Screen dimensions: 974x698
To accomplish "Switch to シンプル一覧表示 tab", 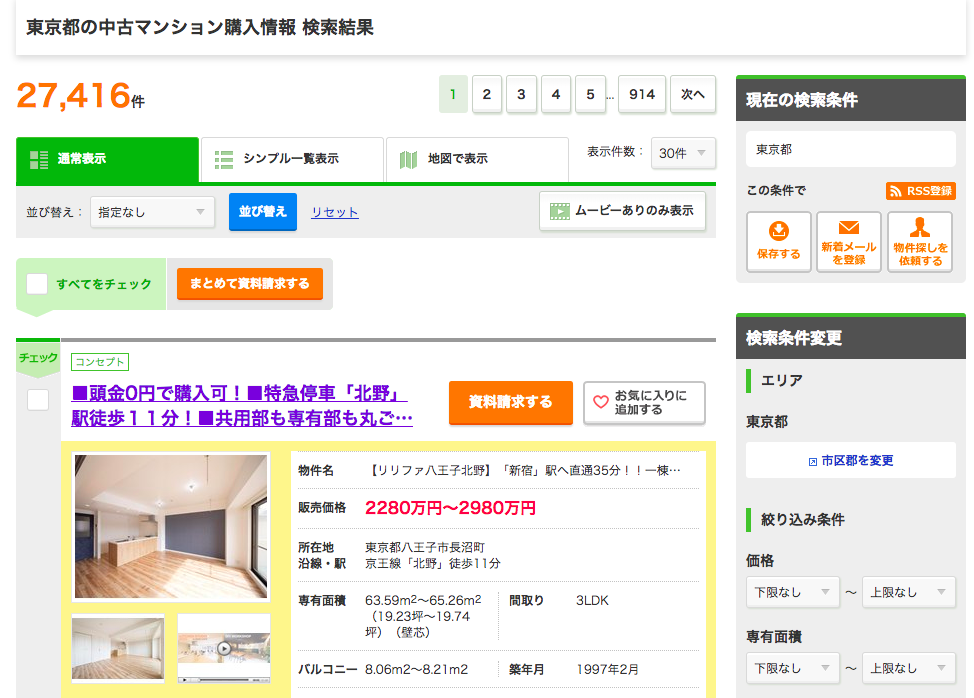I will (291, 158).
